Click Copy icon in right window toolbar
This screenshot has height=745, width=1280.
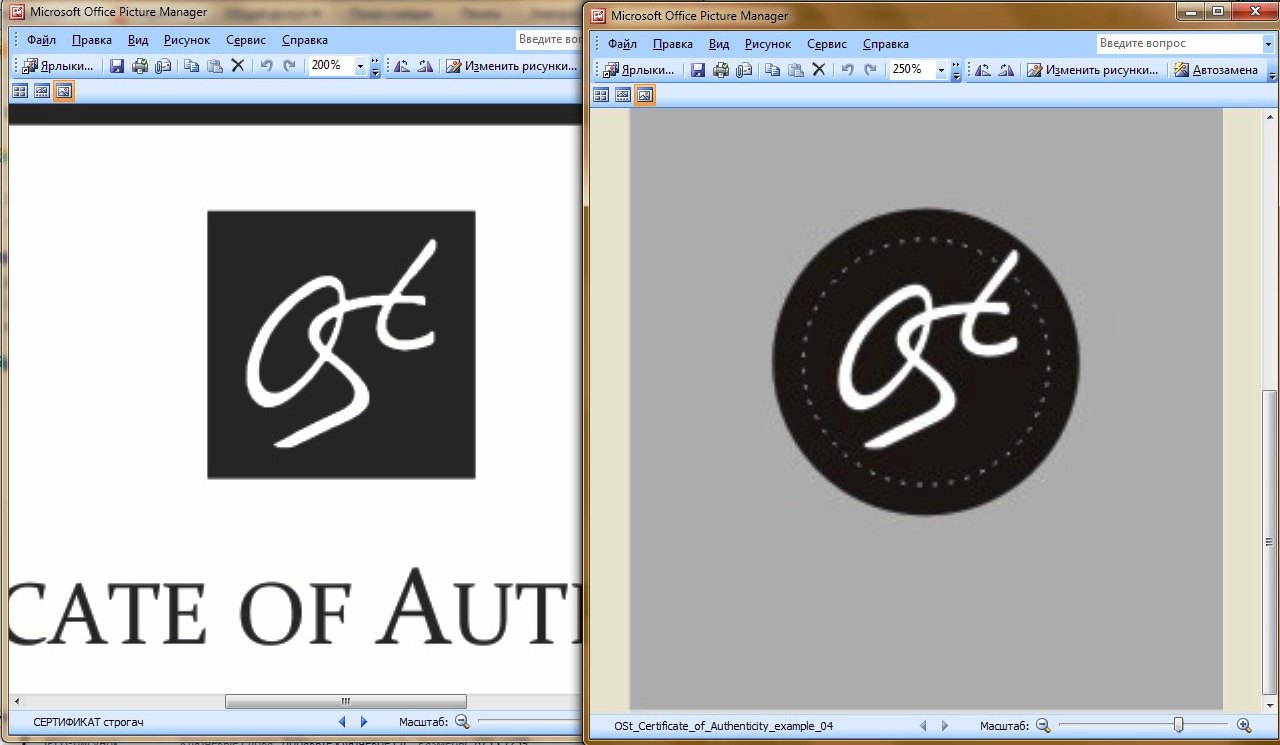click(773, 70)
